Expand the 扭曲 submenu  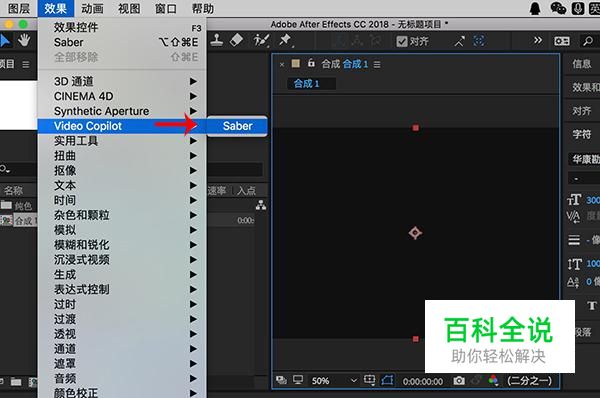122,156
